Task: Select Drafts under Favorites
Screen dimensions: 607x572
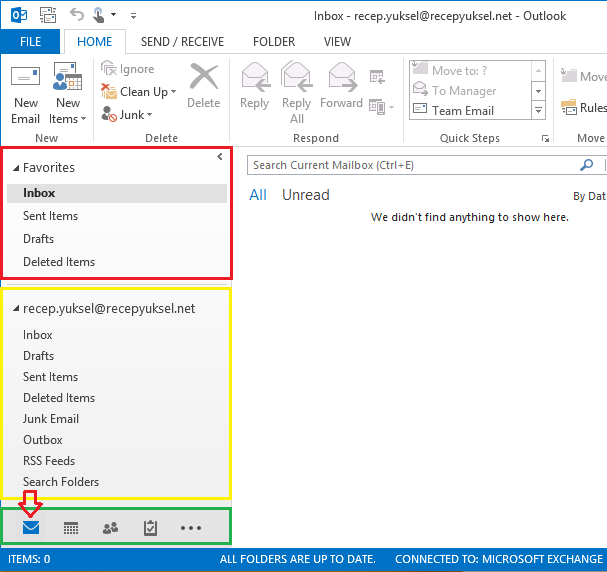Action: click(x=117, y=238)
